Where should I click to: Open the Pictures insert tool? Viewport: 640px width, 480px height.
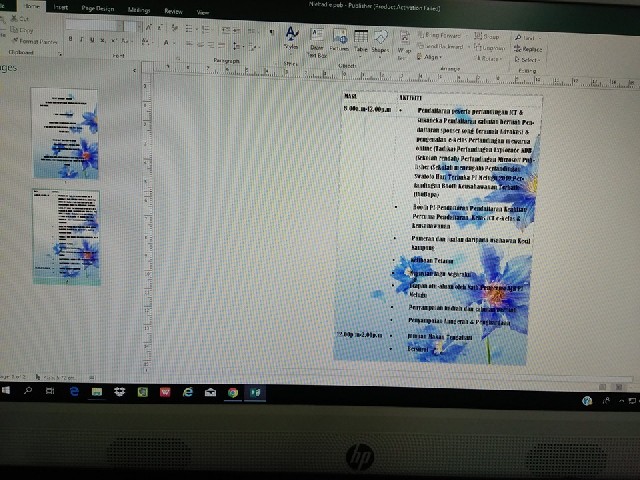click(x=339, y=41)
